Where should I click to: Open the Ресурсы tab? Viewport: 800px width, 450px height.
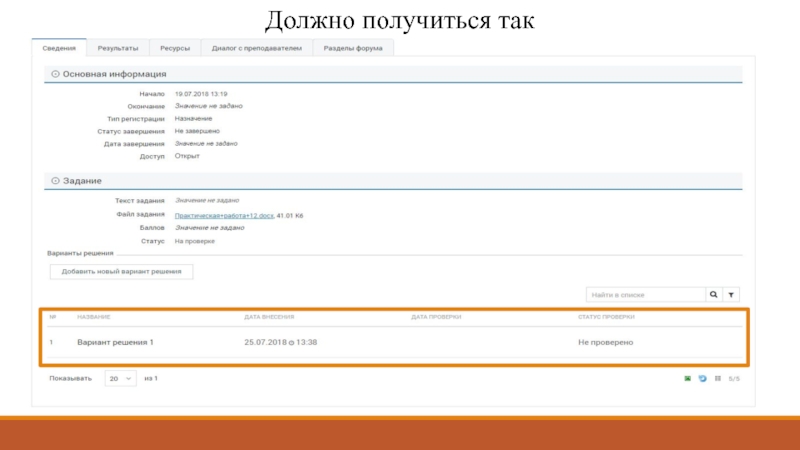pos(174,47)
